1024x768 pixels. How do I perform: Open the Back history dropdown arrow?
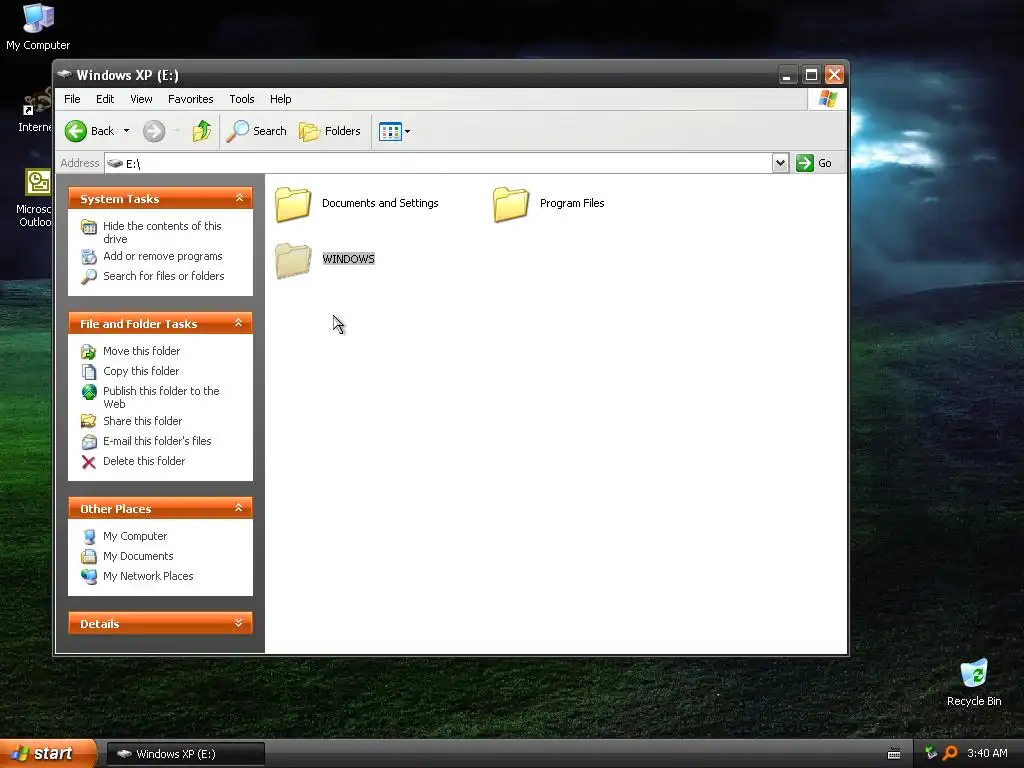126,131
